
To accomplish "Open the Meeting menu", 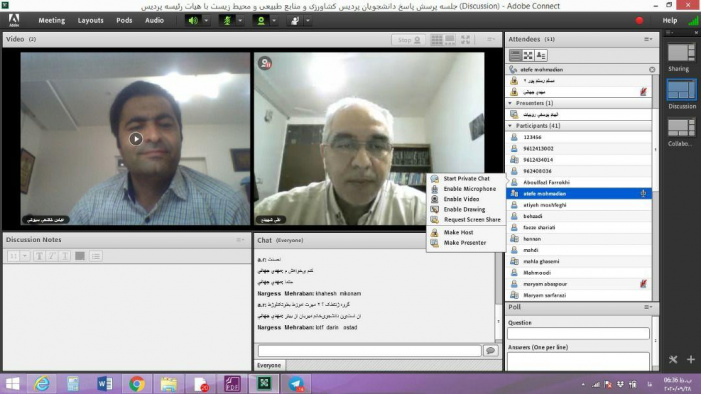I will tap(51, 21).
